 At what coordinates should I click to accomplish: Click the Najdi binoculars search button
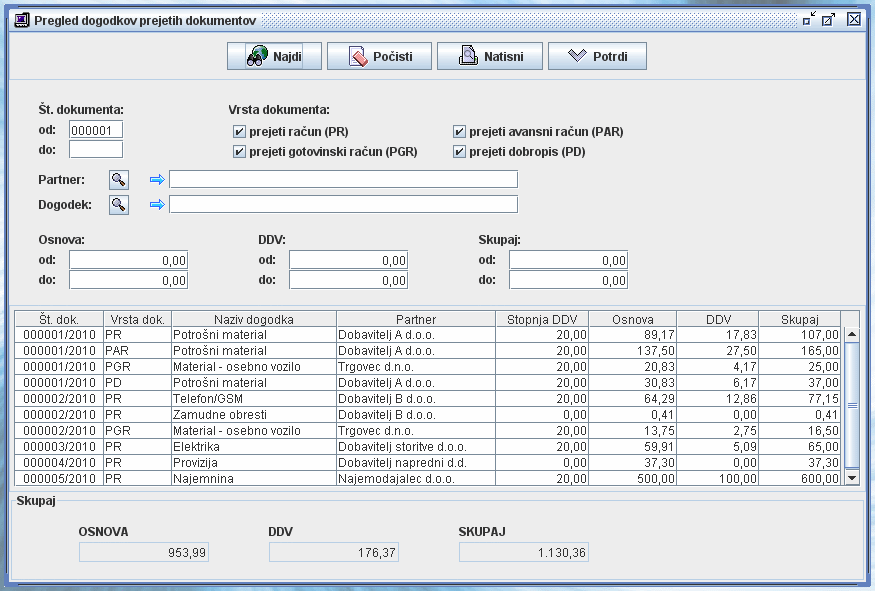(x=274, y=56)
